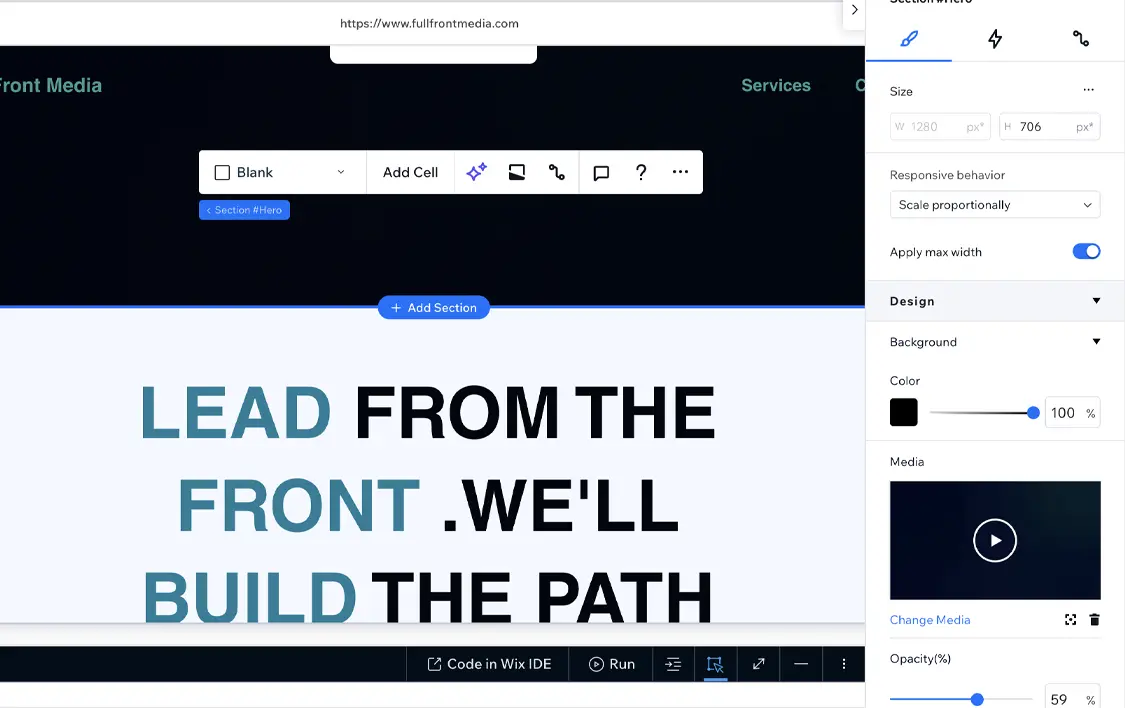
Task: Click the connect data icon in floating toolbar
Action: [x=557, y=172]
